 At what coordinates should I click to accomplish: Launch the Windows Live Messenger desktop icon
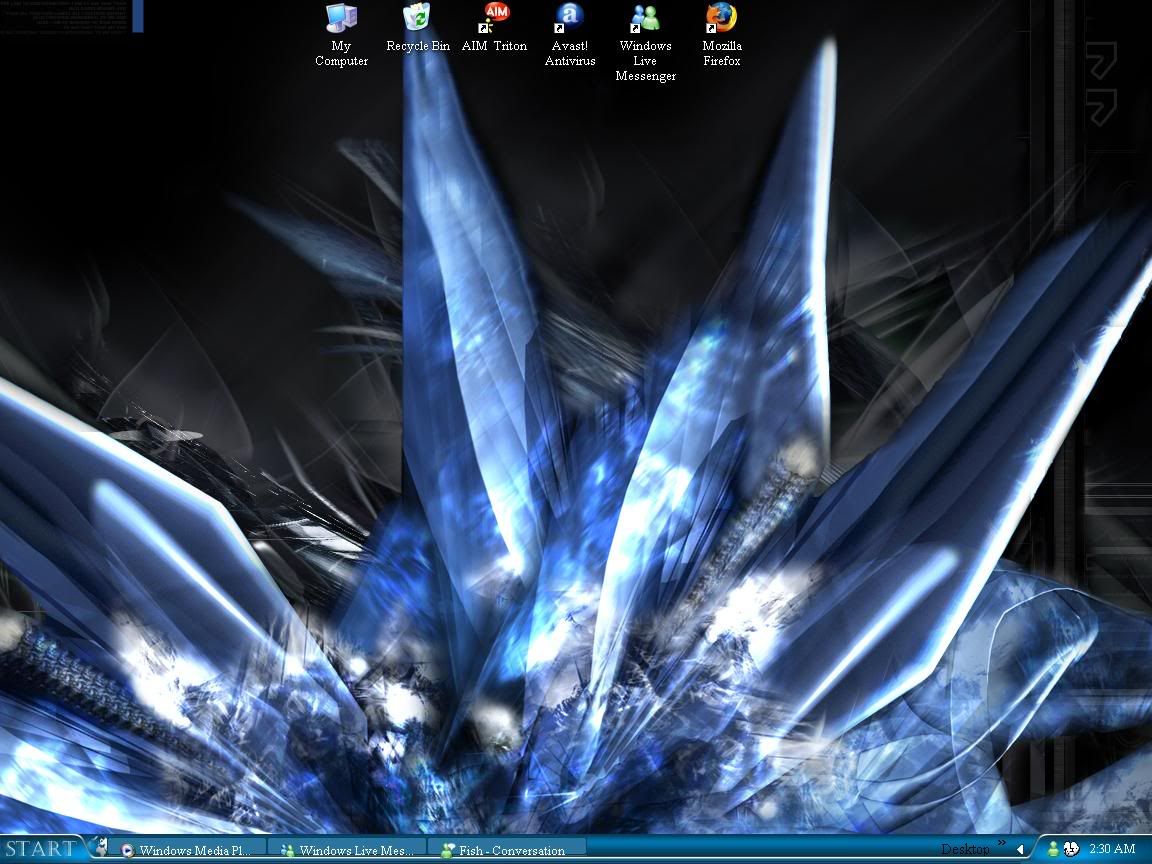[645, 18]
